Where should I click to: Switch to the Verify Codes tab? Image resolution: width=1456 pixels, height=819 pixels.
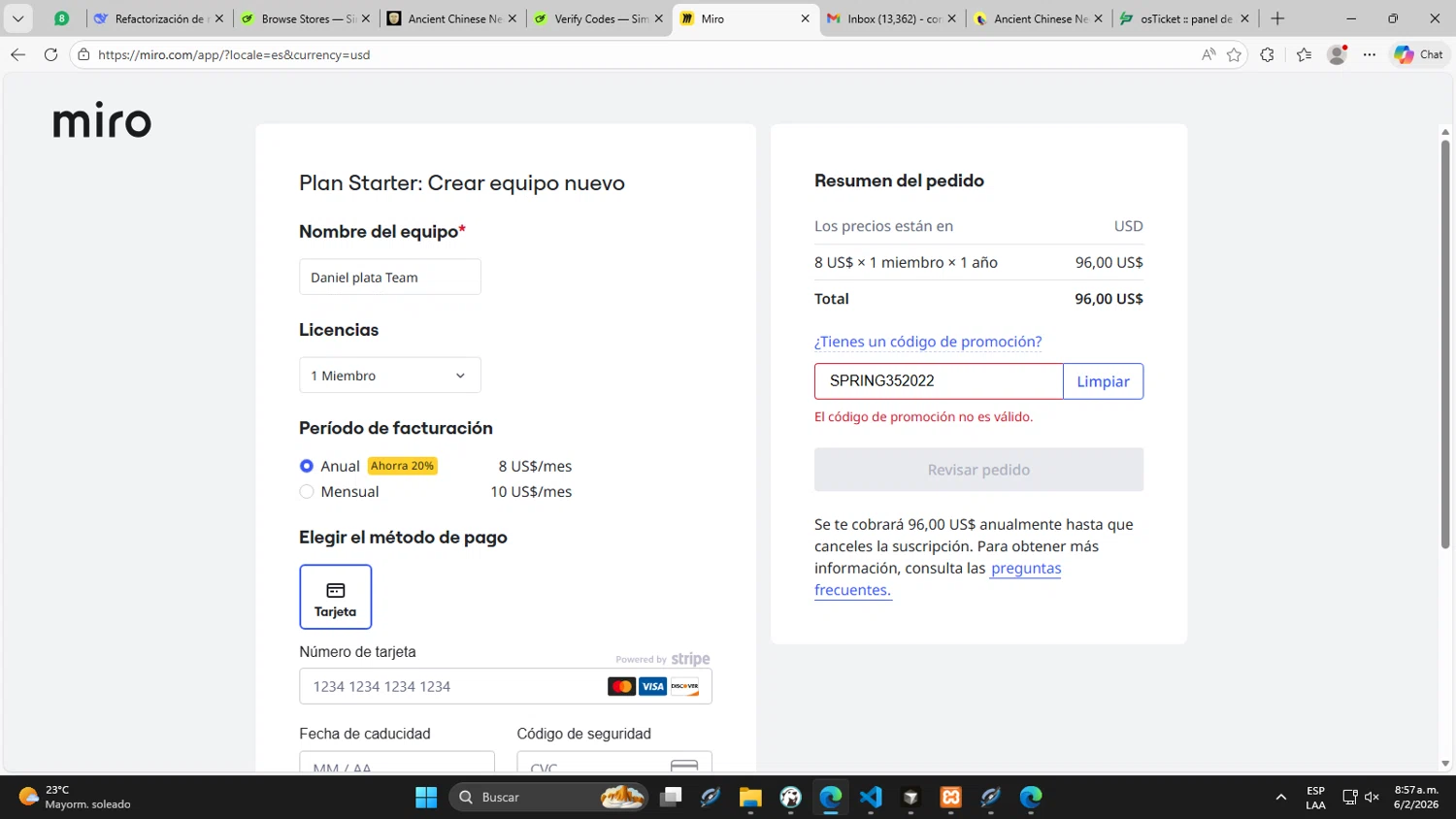tap(599, 18)
